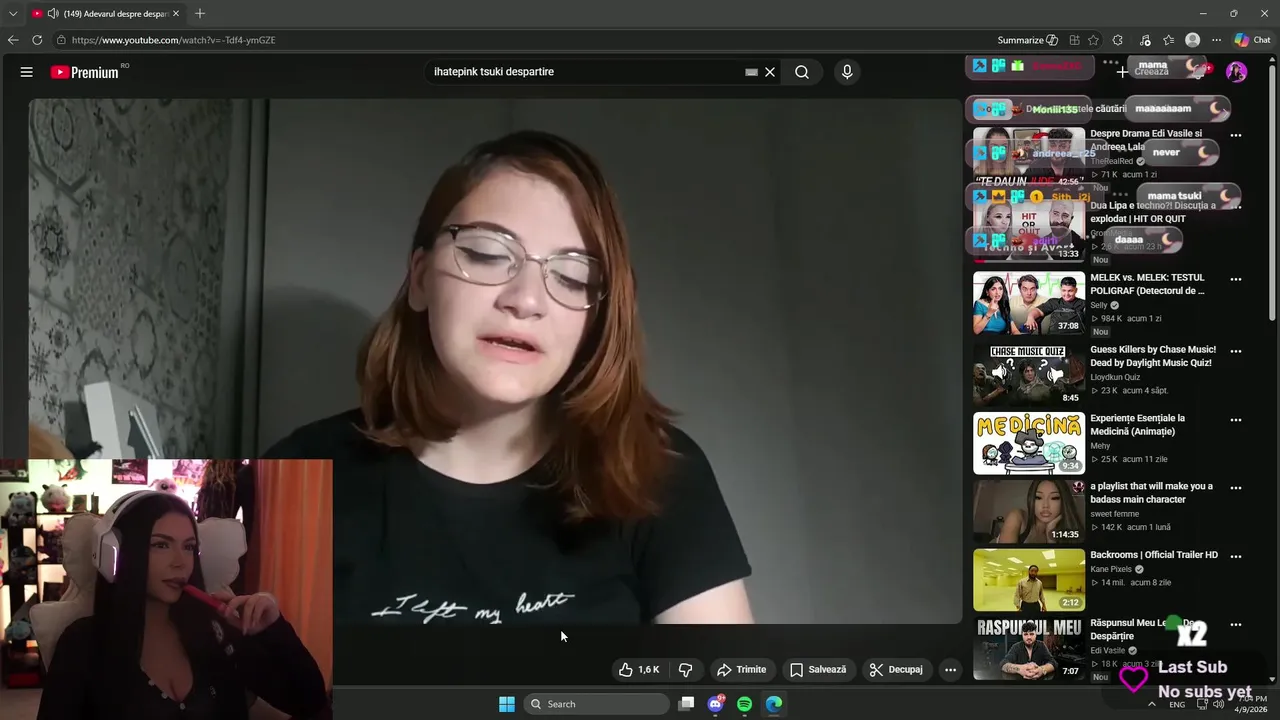Open options for Răspunsul Meu video
The height and width of the screenshot is (720, 1280).
point(1236,624)
